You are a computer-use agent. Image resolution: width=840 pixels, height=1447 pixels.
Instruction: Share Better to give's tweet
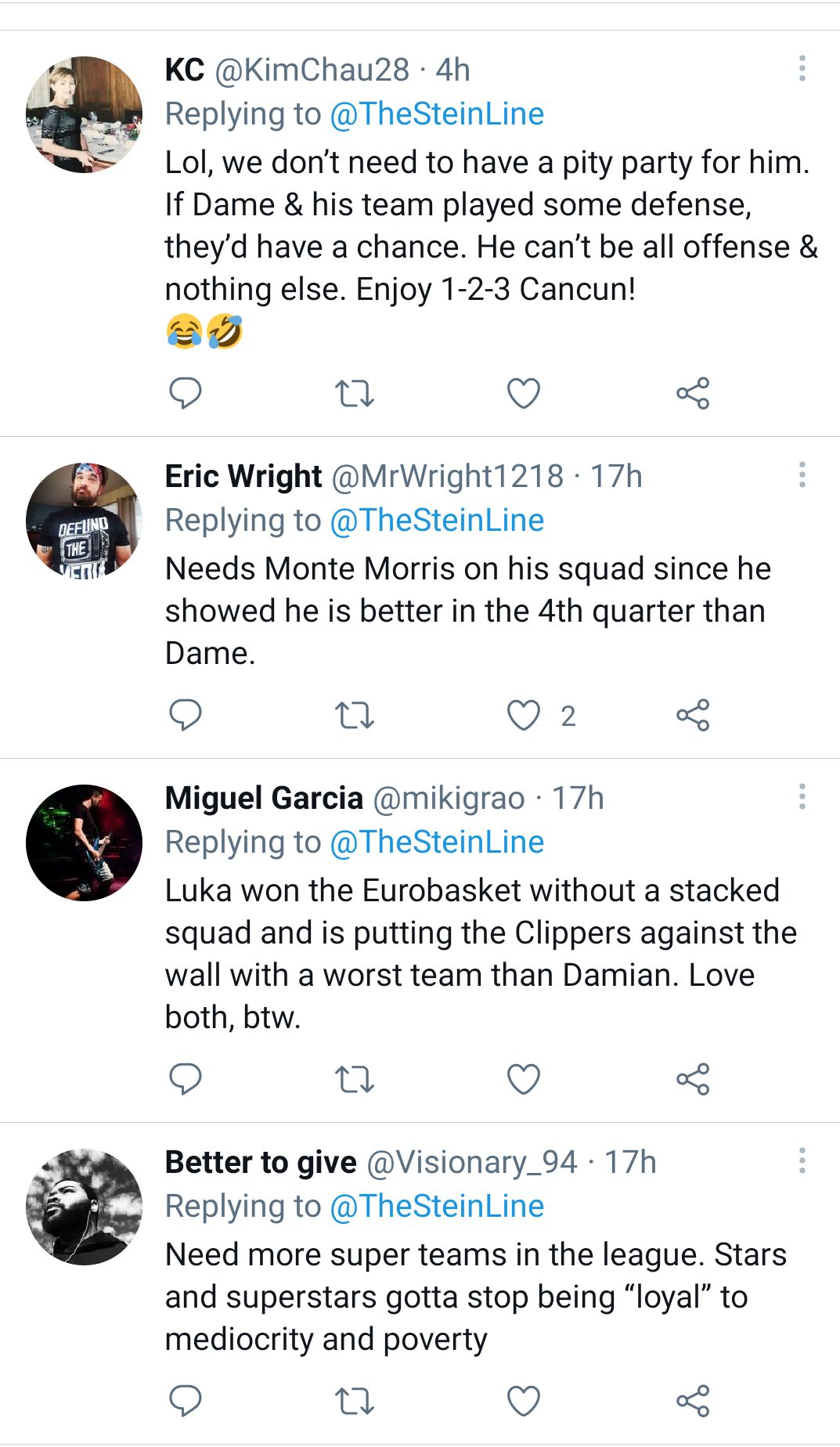pyautogui.click(x=693, y=1401)
